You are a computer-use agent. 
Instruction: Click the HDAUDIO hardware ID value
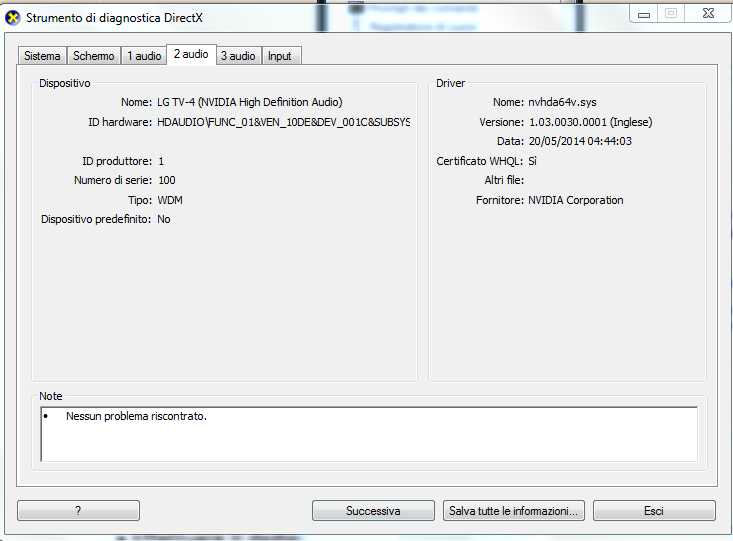[283, 122]
